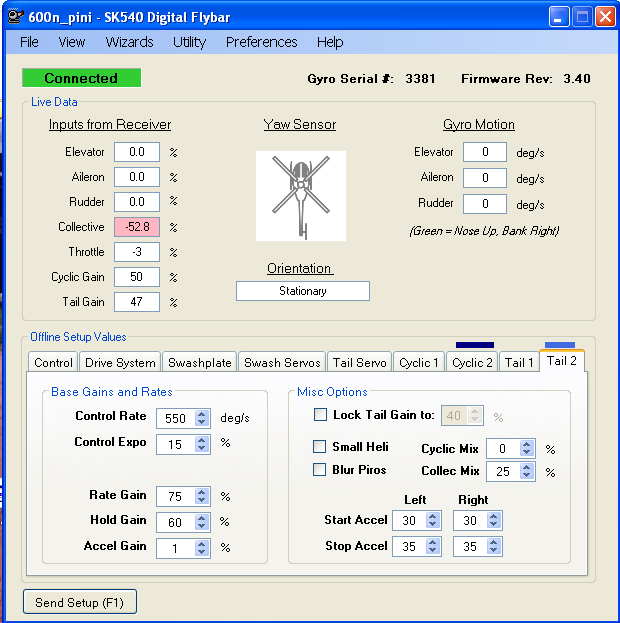
Task: Increase Hold Gain with up arrow
Action: [202, 518]
